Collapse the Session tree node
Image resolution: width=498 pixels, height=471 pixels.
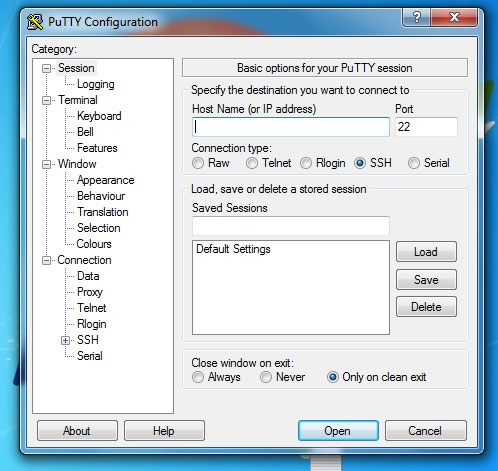46,69
